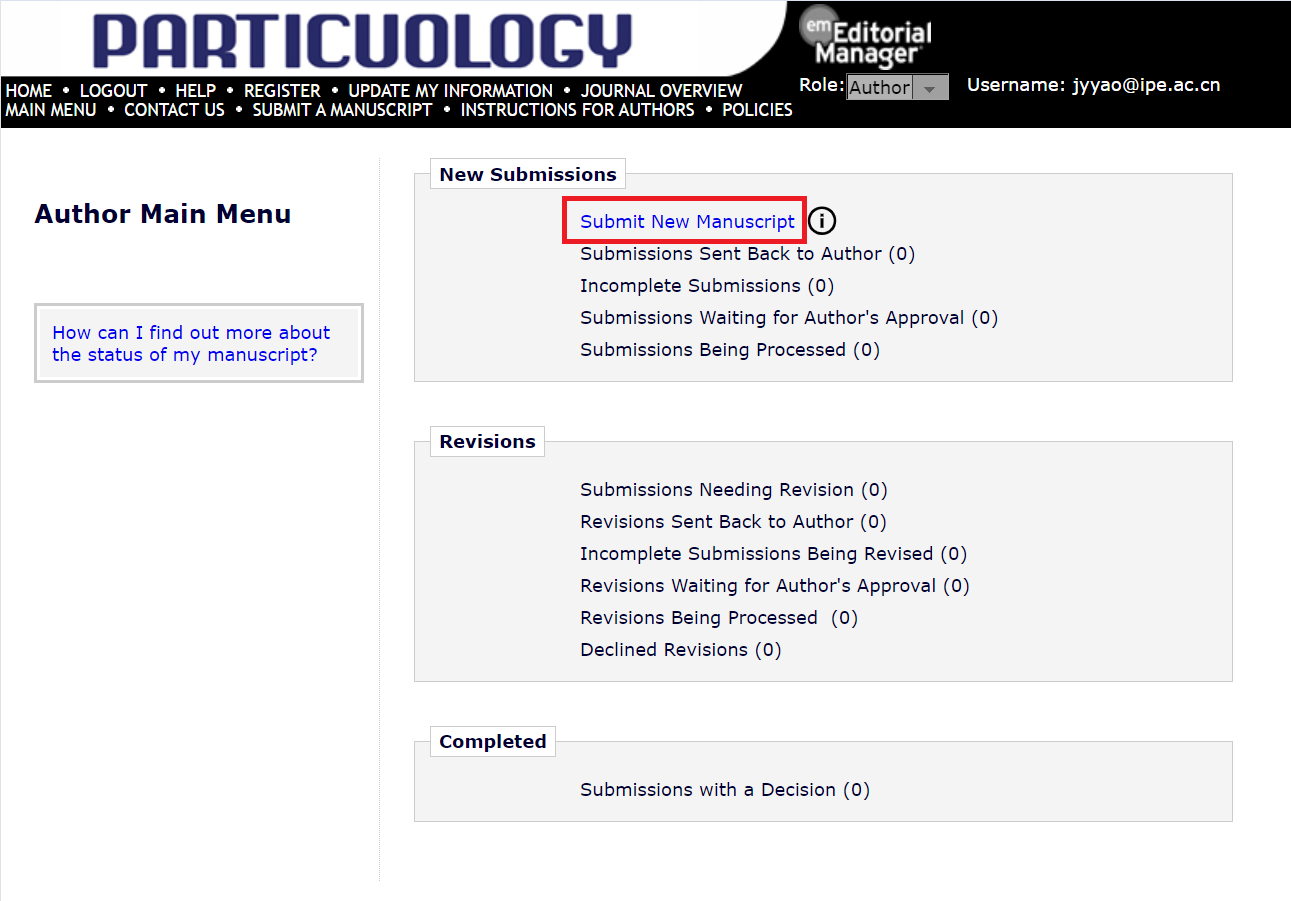Click Submissions with a Decision (0)
Screen dimensions: 1291x901
coord(725,790)
